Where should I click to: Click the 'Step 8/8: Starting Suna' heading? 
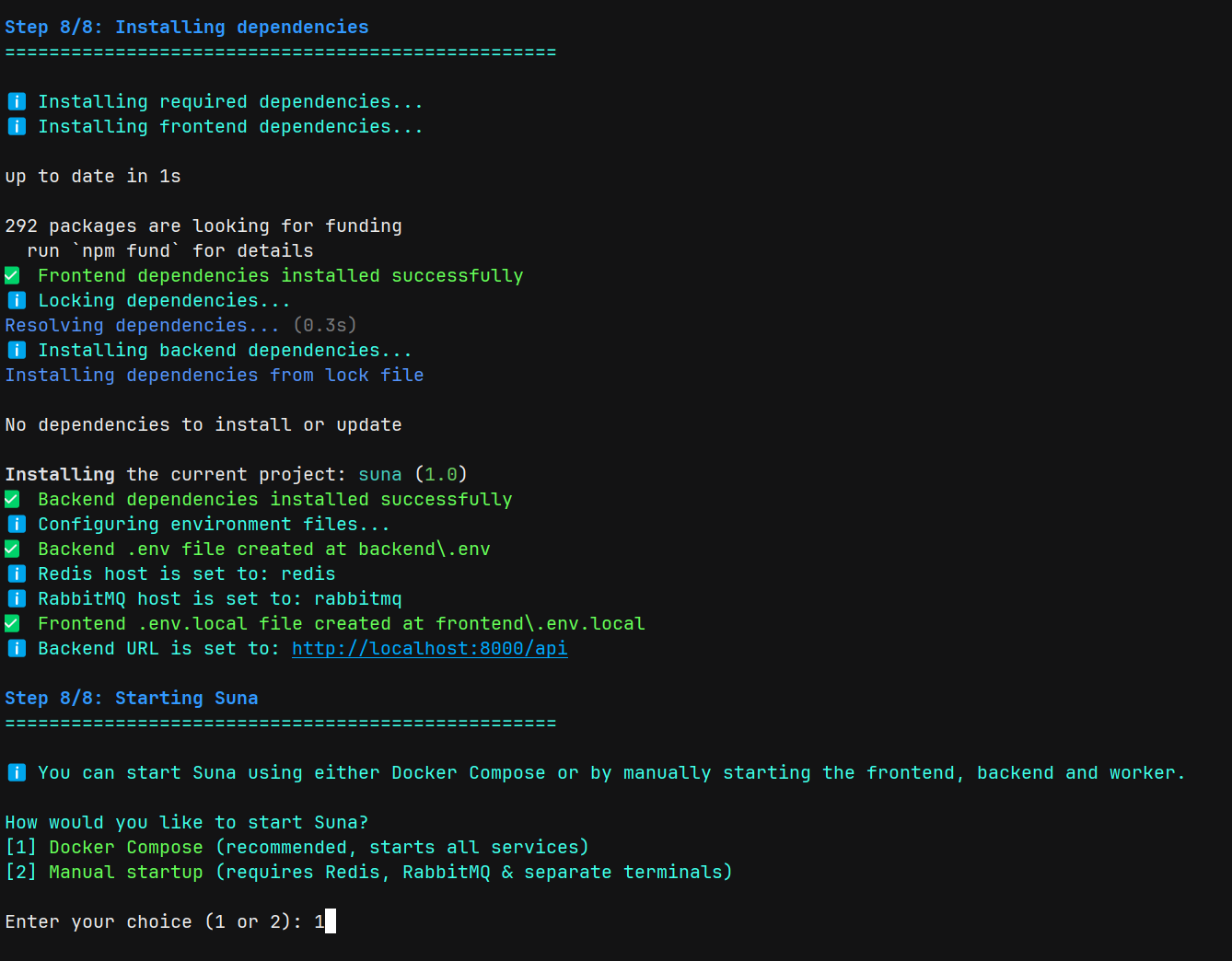click(132, 698)
